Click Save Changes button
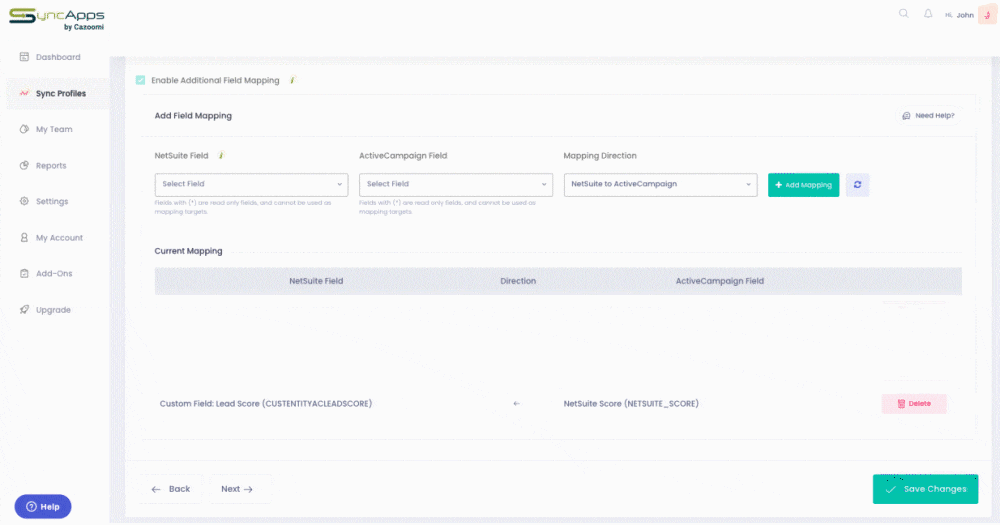Screen dimensions: 1000x525 point(925,489)
